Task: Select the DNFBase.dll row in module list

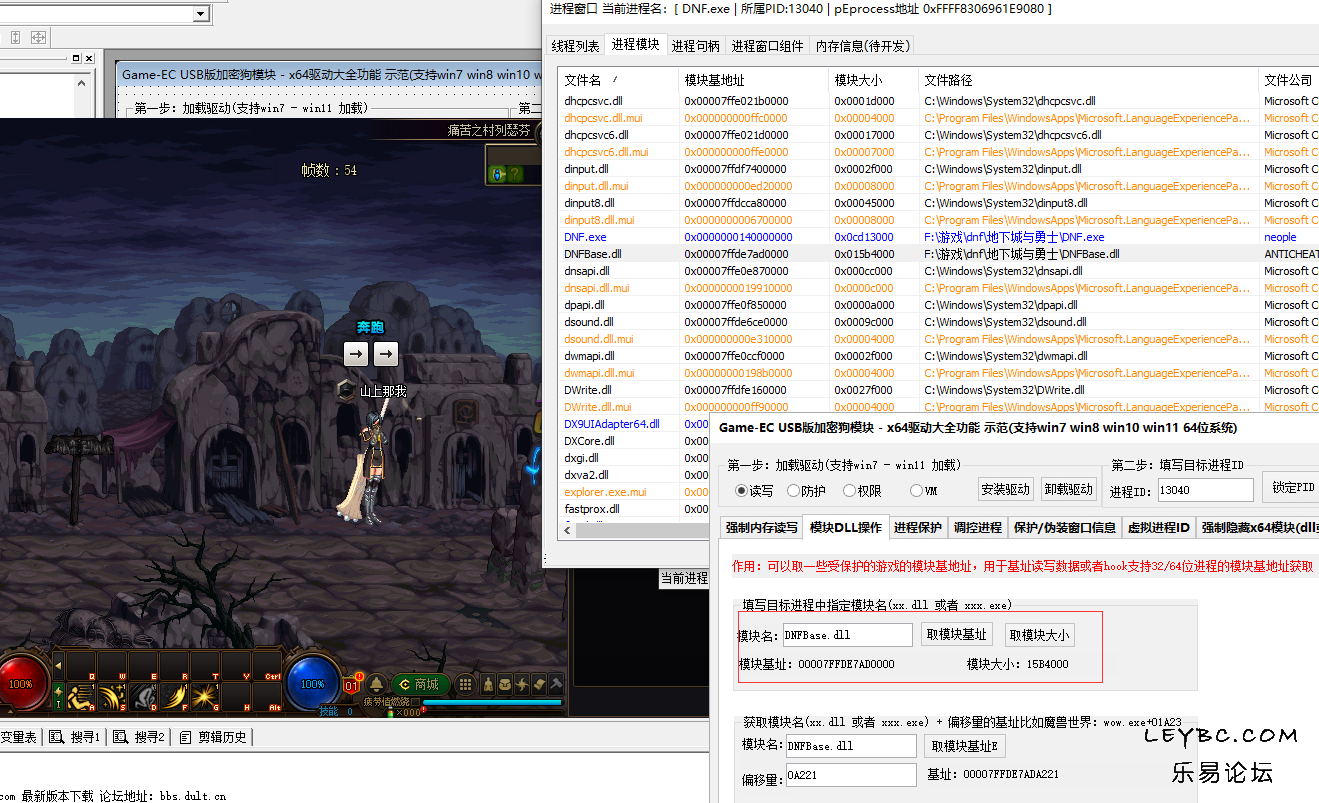Action: click(938, 254)
